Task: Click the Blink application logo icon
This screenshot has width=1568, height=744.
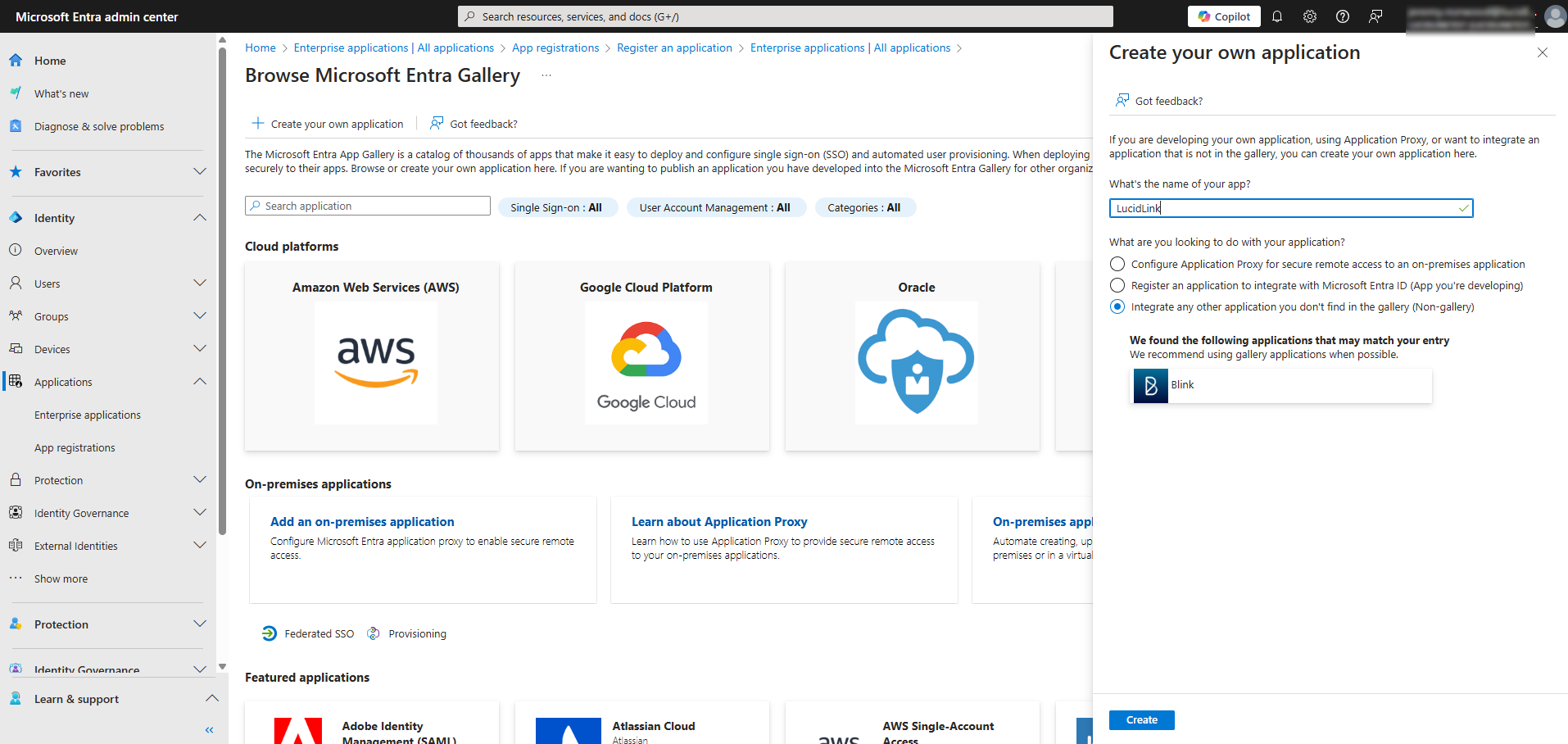Action: [1151, 386]
